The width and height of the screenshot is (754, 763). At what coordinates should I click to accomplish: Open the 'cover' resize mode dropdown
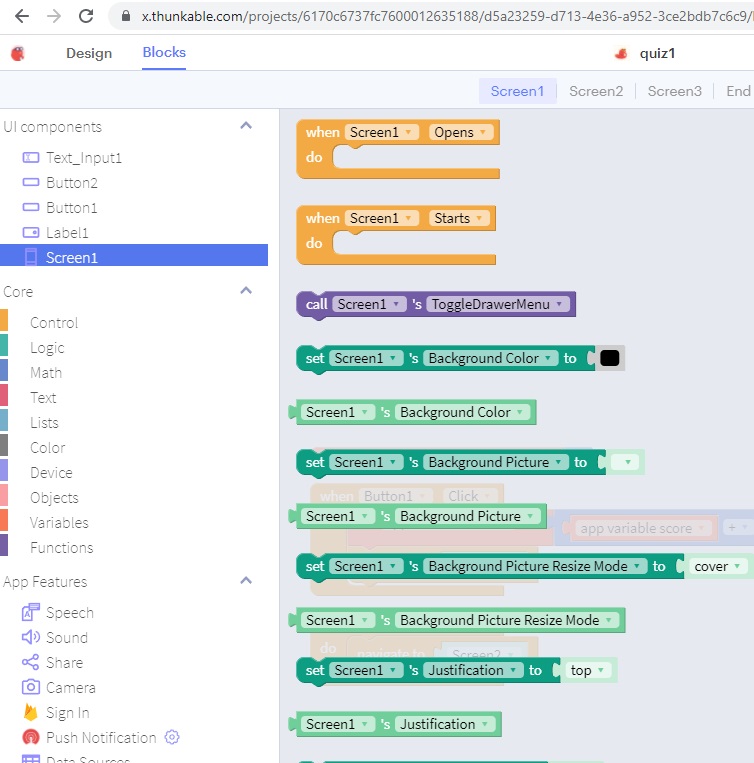click(717, 566)
